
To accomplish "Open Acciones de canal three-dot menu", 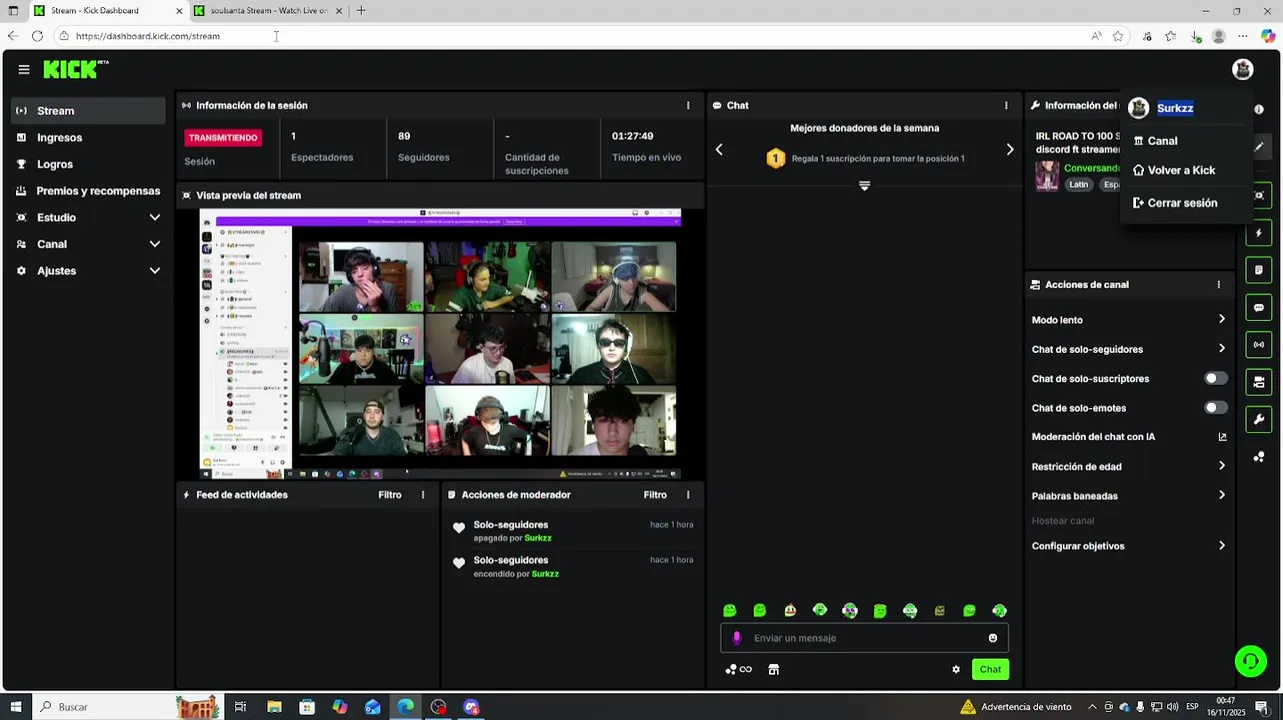I will (1219, 285).
